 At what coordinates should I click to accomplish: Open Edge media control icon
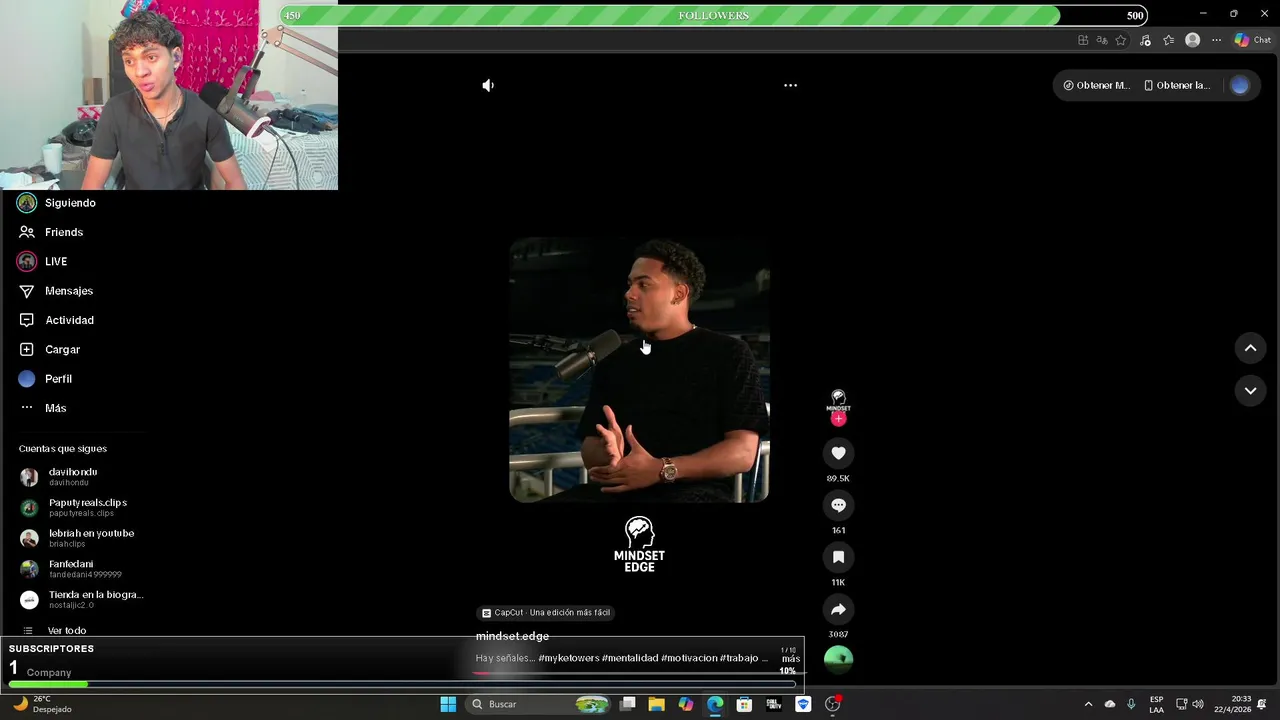[1145, 40]
